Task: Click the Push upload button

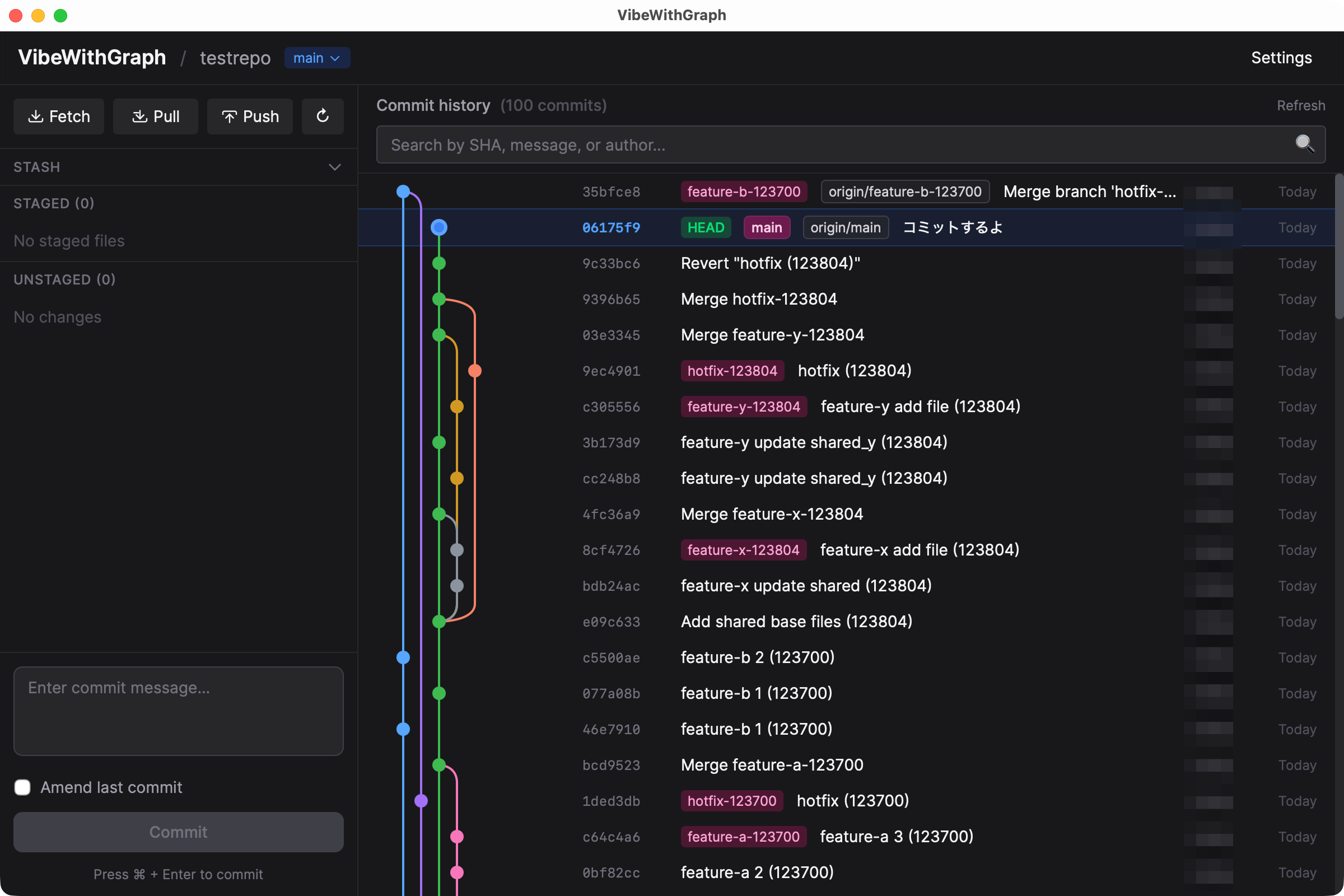Action: click(250, 116)
